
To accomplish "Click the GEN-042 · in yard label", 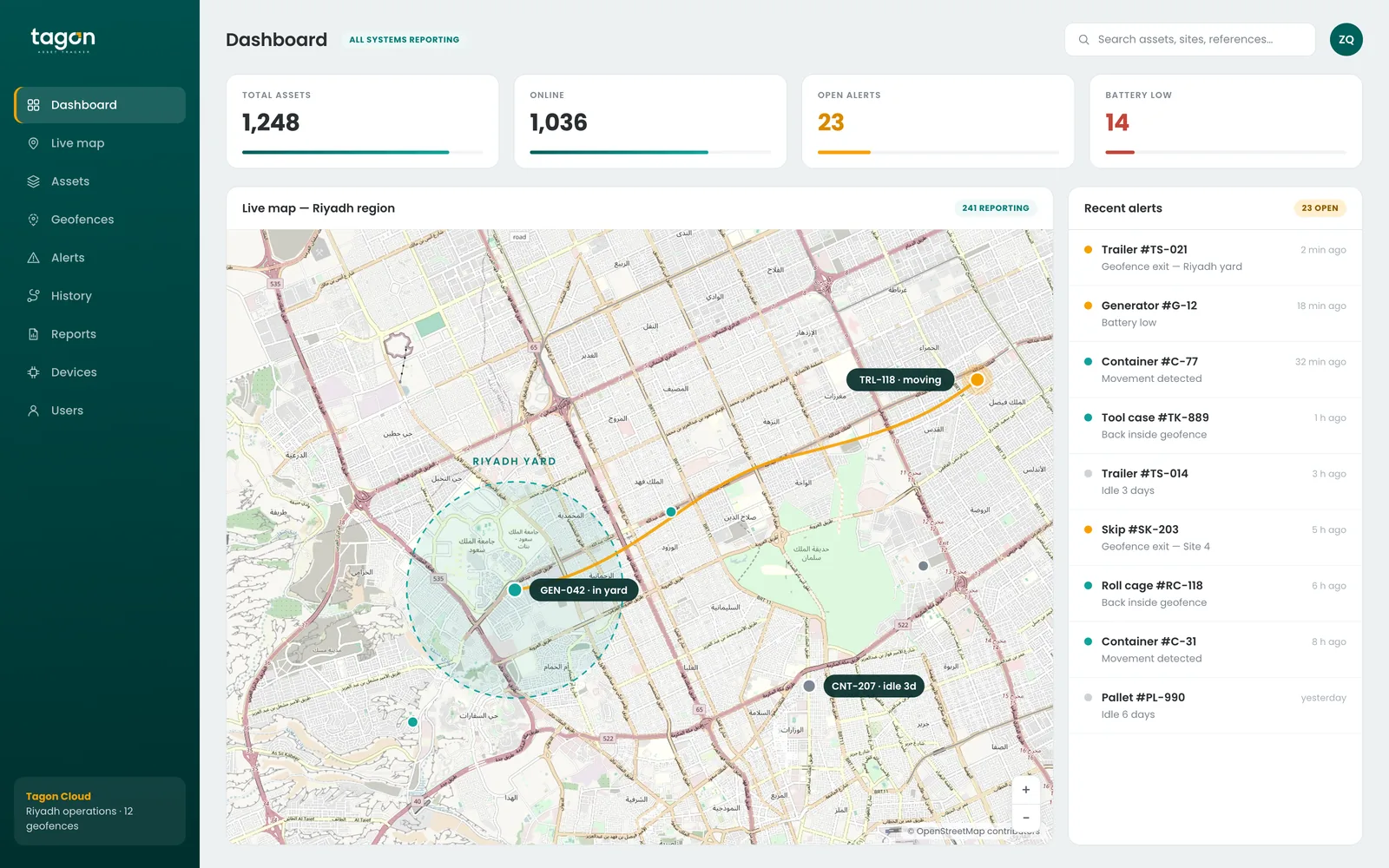I will click(583, 590).
